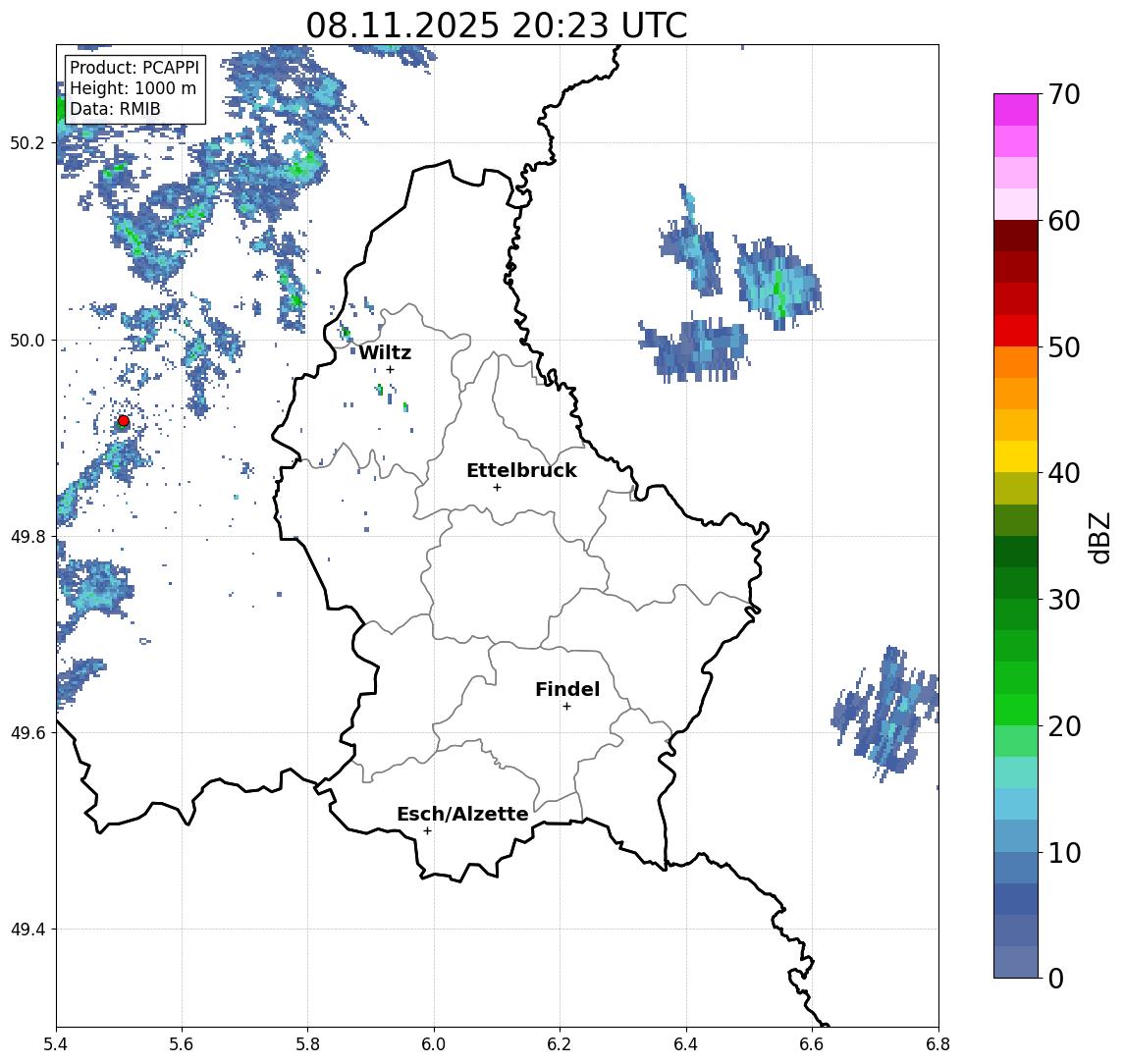Viewport: 1124px width, 1064px height.
Task: Click the green-cored echo near 6.55°E, 50.05°N
Action: click(777, 284)
